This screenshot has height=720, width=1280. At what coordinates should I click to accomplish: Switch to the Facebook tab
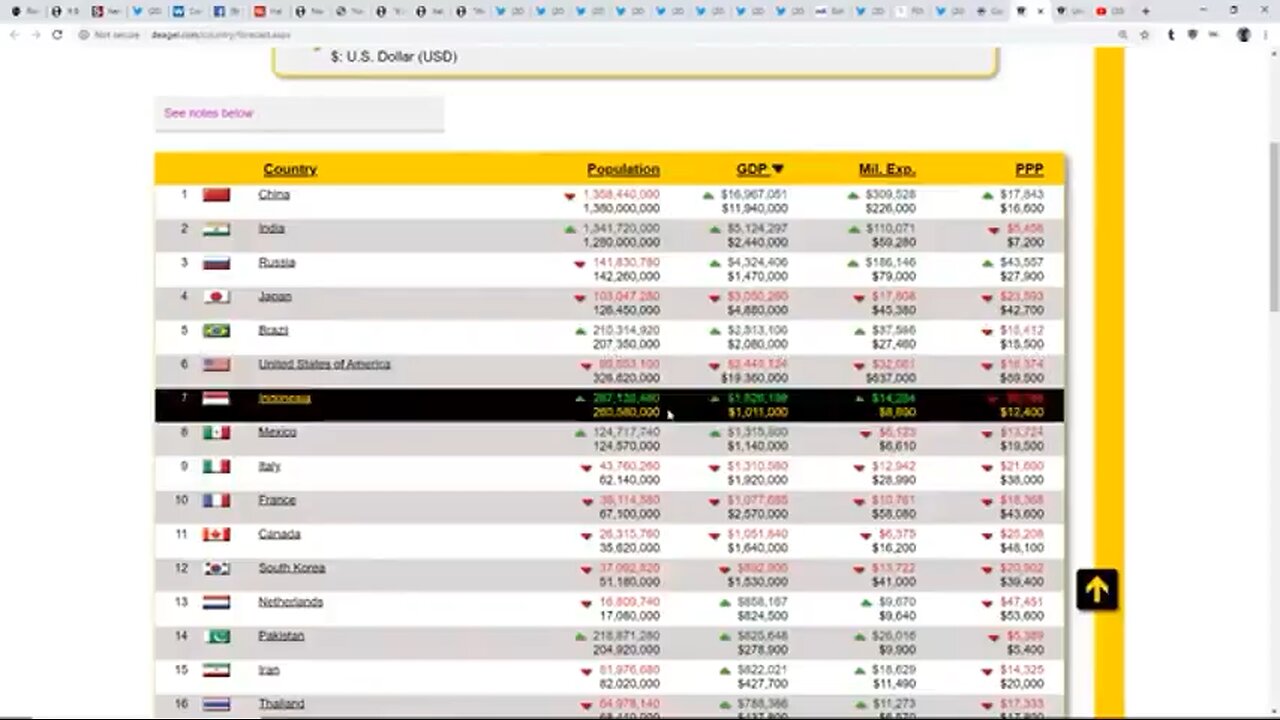click(226, 11)
